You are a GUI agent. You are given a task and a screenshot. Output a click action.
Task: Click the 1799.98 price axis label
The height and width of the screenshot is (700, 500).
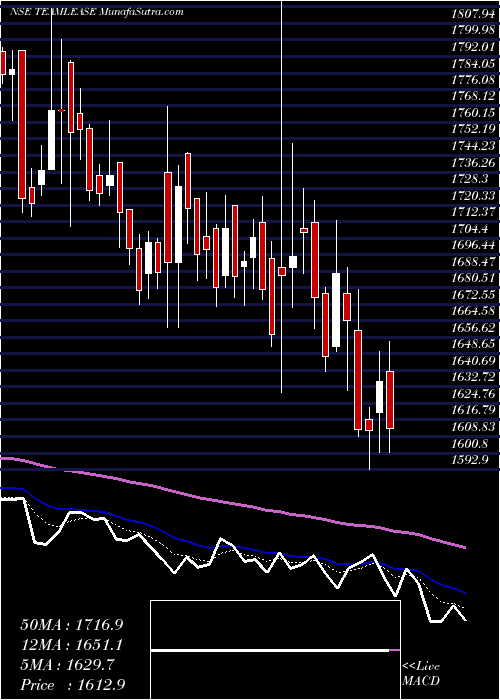(473, 30)
